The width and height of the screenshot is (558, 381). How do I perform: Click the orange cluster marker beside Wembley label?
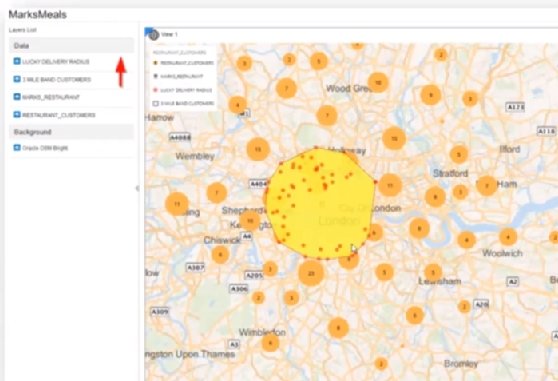point(258,149)
